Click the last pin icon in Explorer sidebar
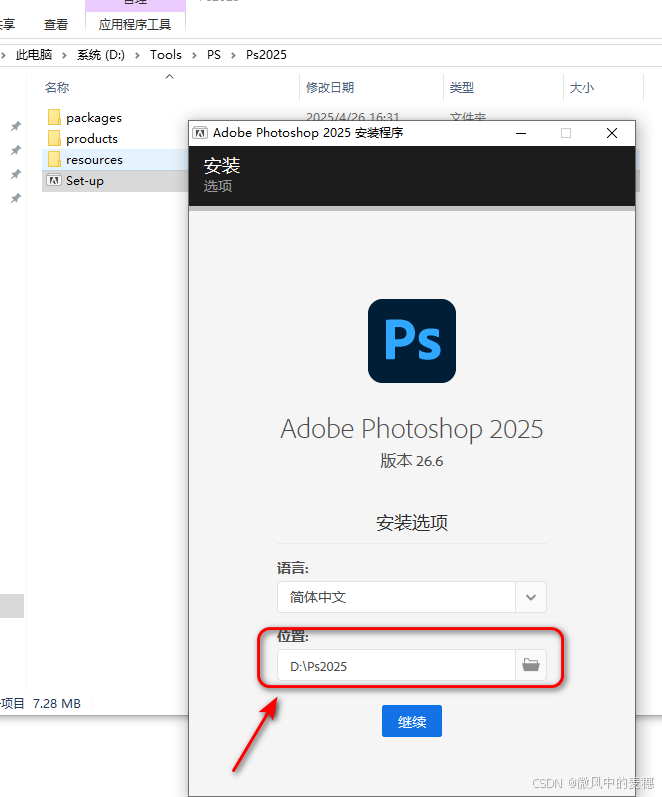This screenshot has height=797, width=662. [x=16, y=198]
